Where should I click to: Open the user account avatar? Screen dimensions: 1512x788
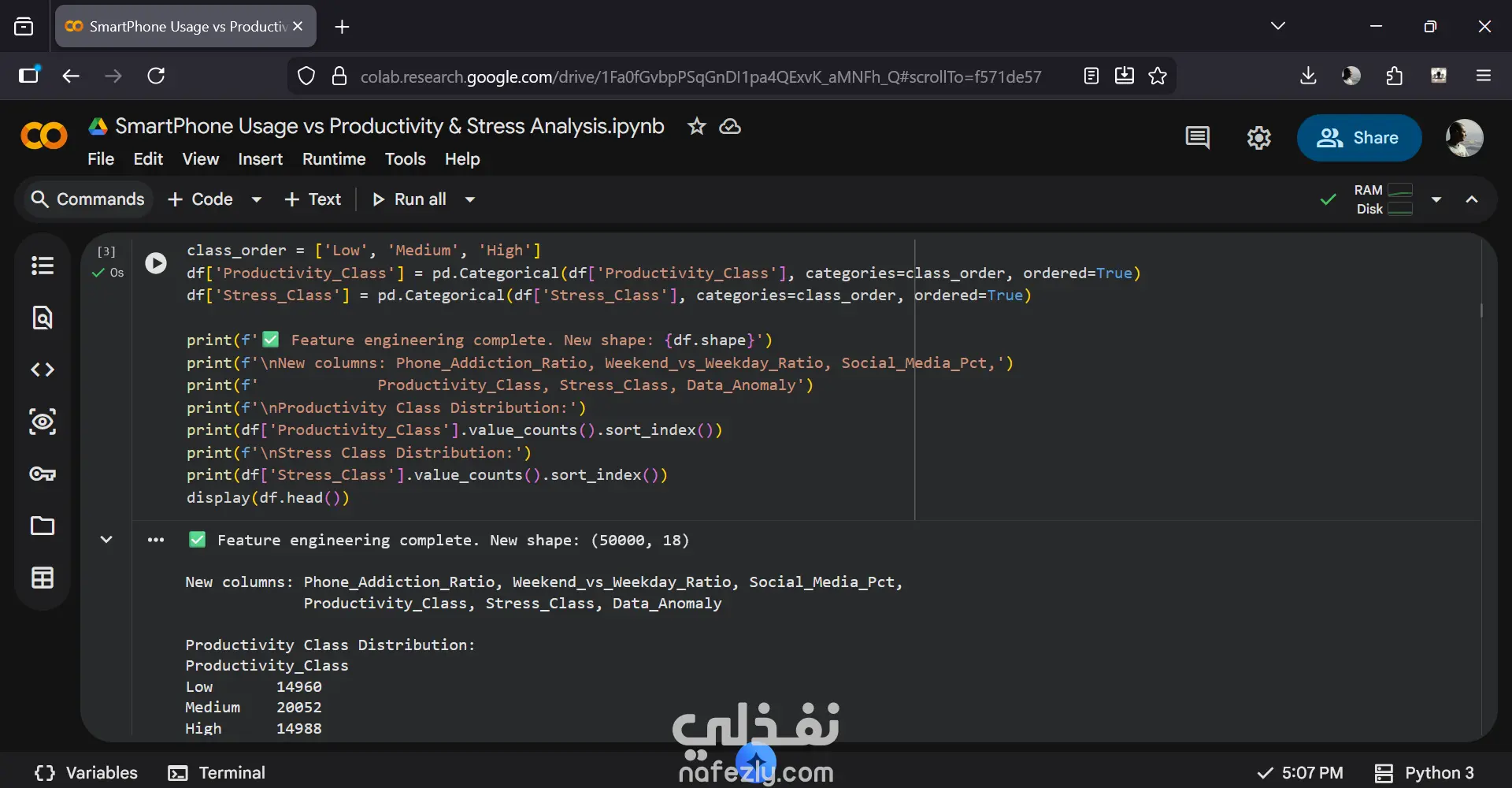pyautogui.click(x=1465, y=138)
